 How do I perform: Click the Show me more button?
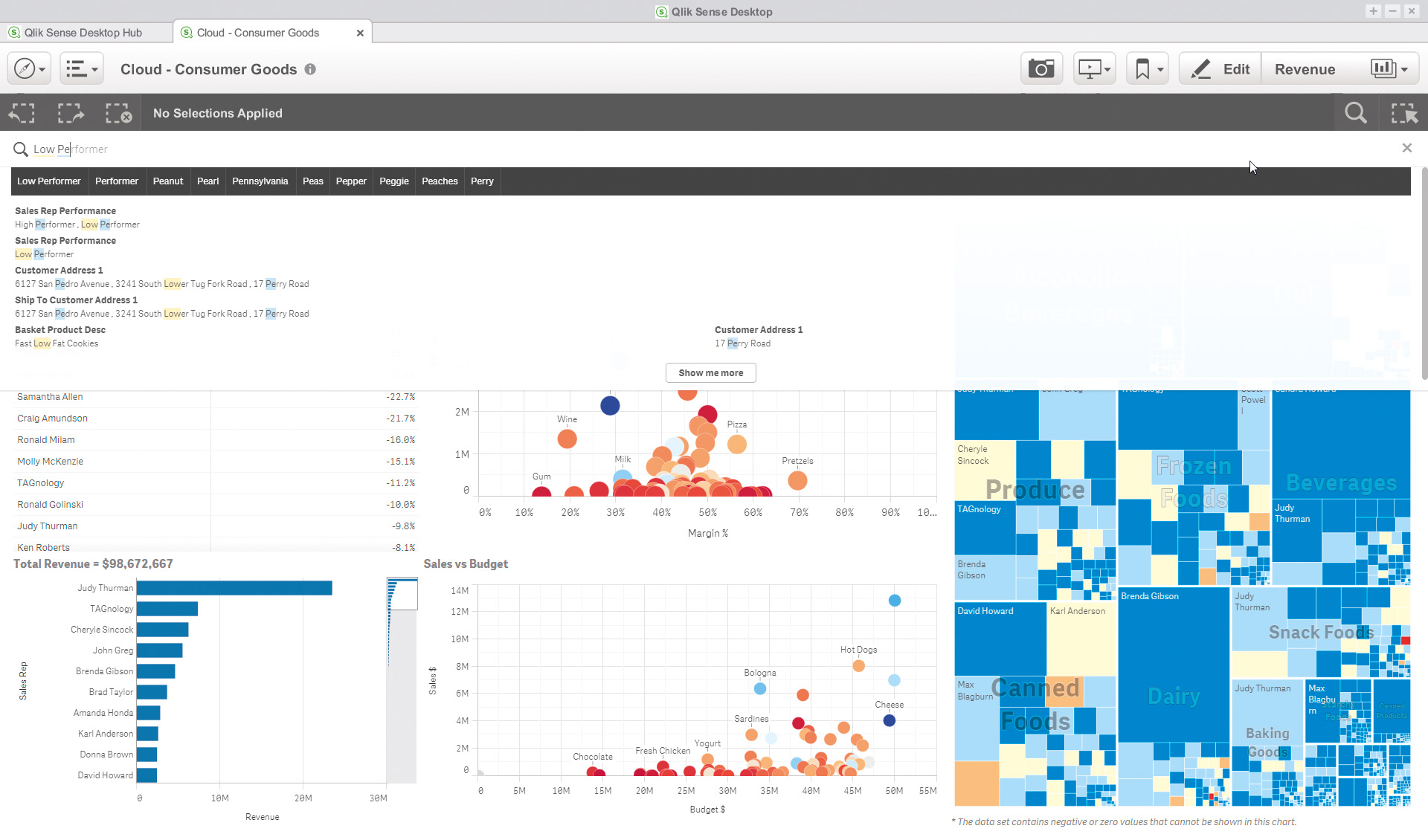pyautogui.click(x=710, y=373)
